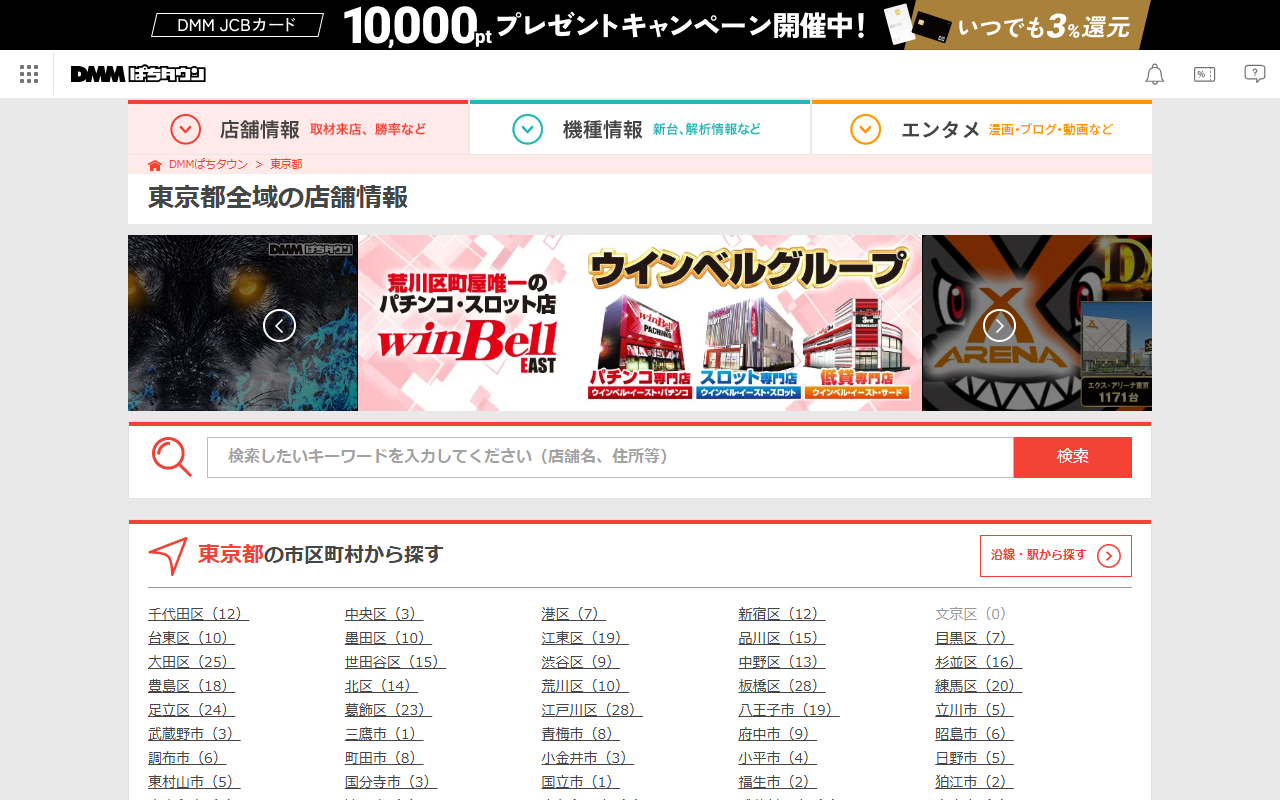This screenshot has width=1280, height=800.
Task: Click the 検索 search button
Action: 1073,457
